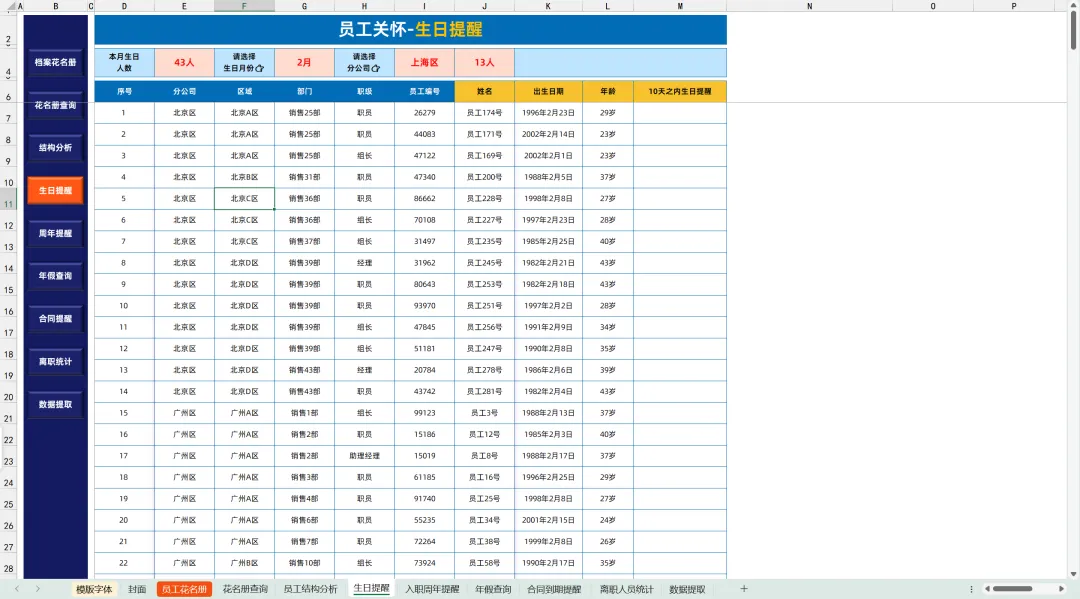This screenshot has width=1080, height=599.
Task: Click vertical scrollbar down arrow
Action: [x=1073, y=574]
